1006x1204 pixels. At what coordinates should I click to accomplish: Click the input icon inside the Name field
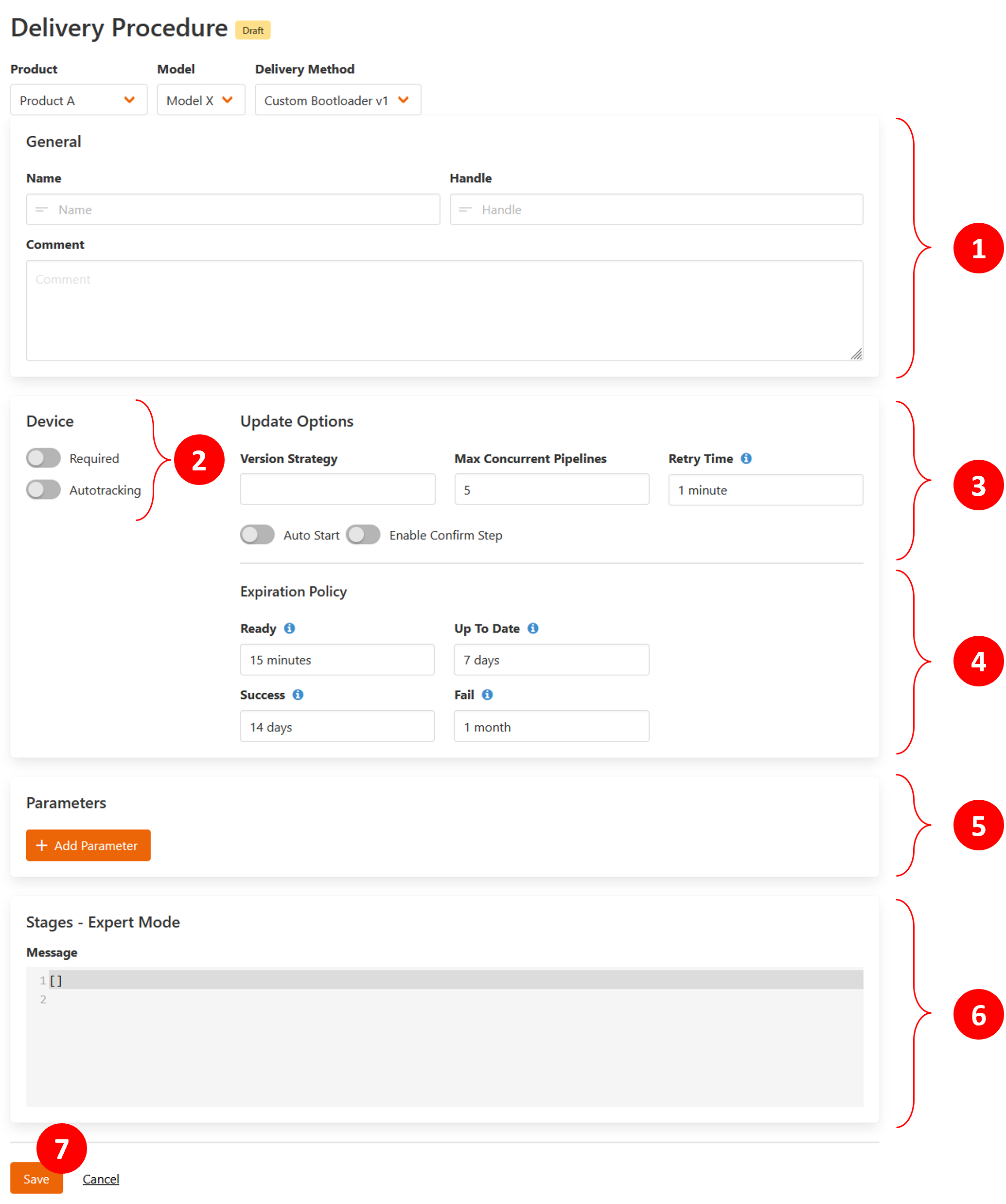tap(41, 209)
